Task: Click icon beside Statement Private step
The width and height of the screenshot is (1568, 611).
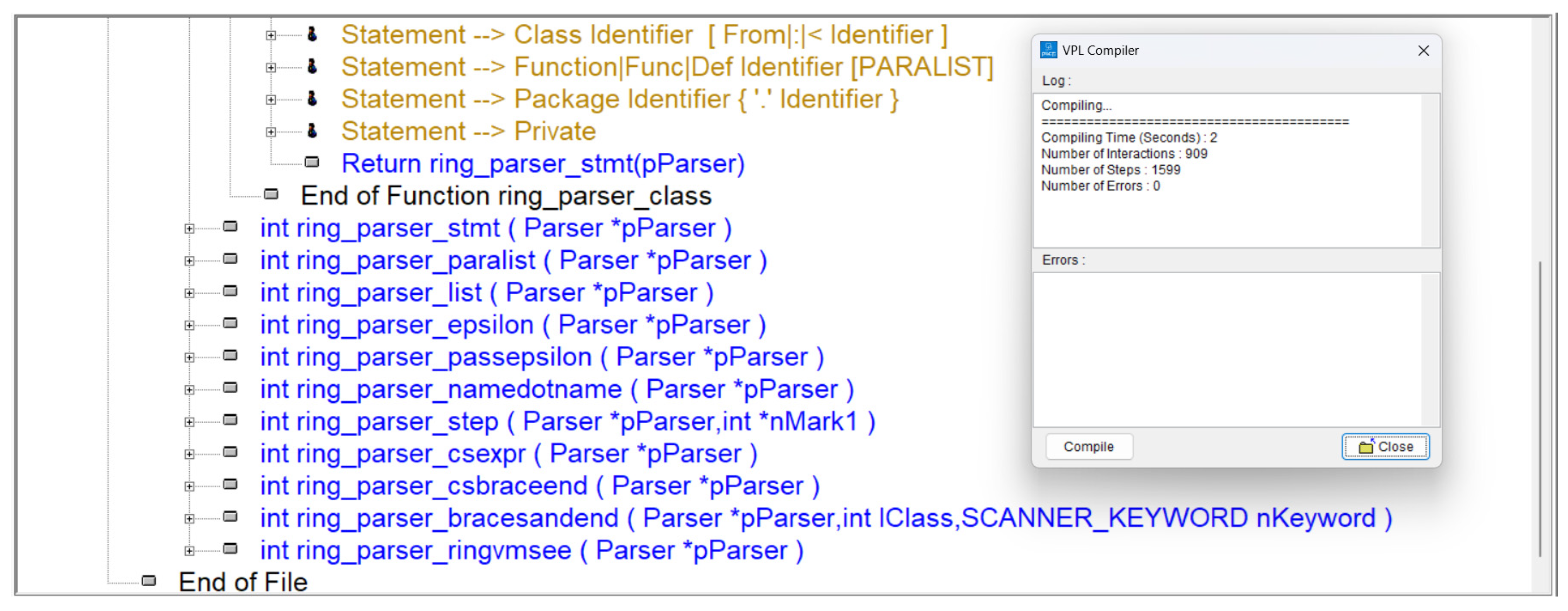Action: coord(312,131)
